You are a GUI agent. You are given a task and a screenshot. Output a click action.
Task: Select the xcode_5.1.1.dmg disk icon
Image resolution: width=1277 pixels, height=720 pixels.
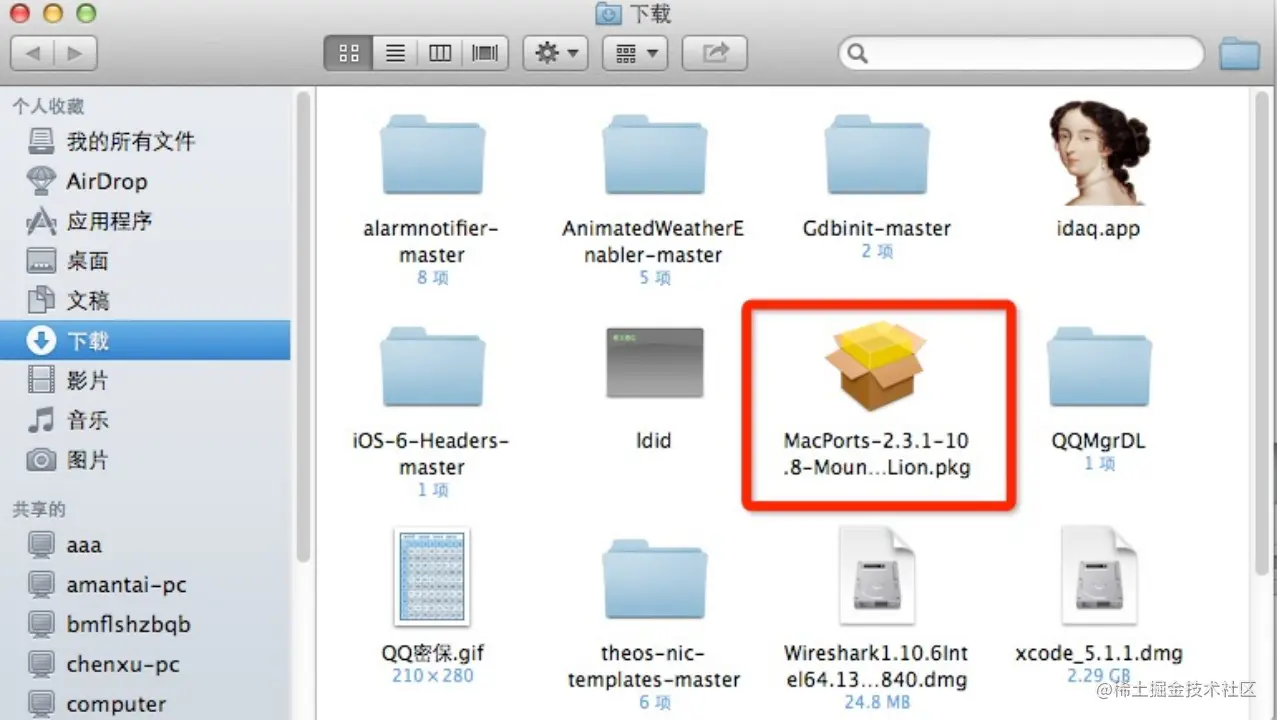1099,578
